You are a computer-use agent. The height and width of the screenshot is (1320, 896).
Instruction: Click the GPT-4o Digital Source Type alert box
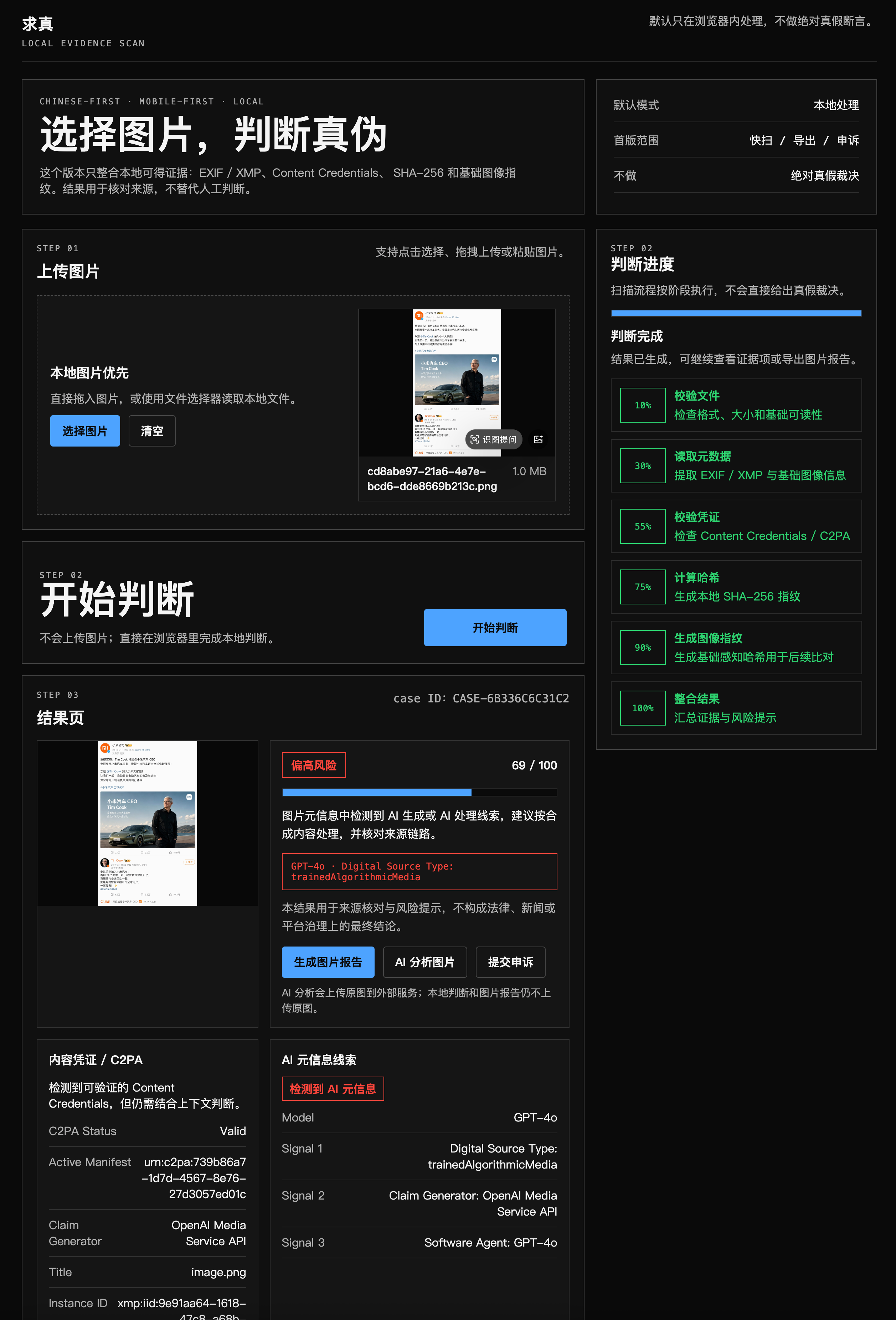point(419,872)
